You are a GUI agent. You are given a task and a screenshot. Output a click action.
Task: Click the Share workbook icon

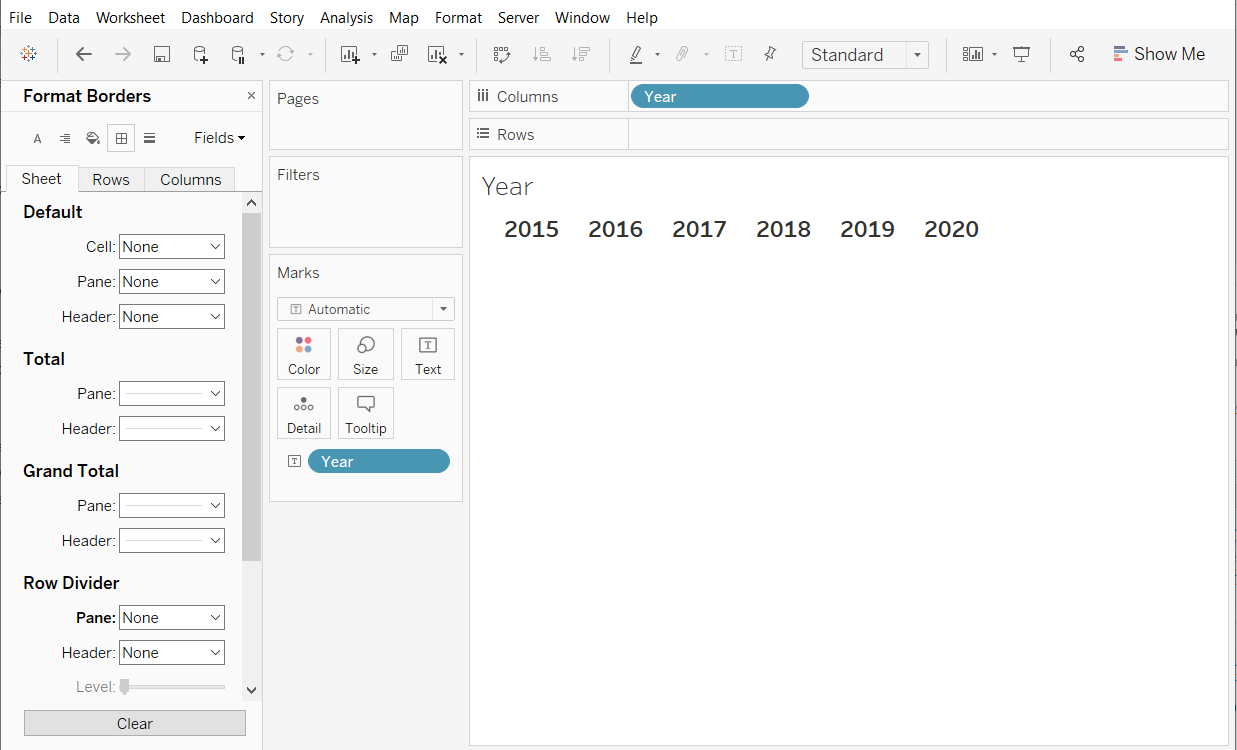pos(1077,55)
